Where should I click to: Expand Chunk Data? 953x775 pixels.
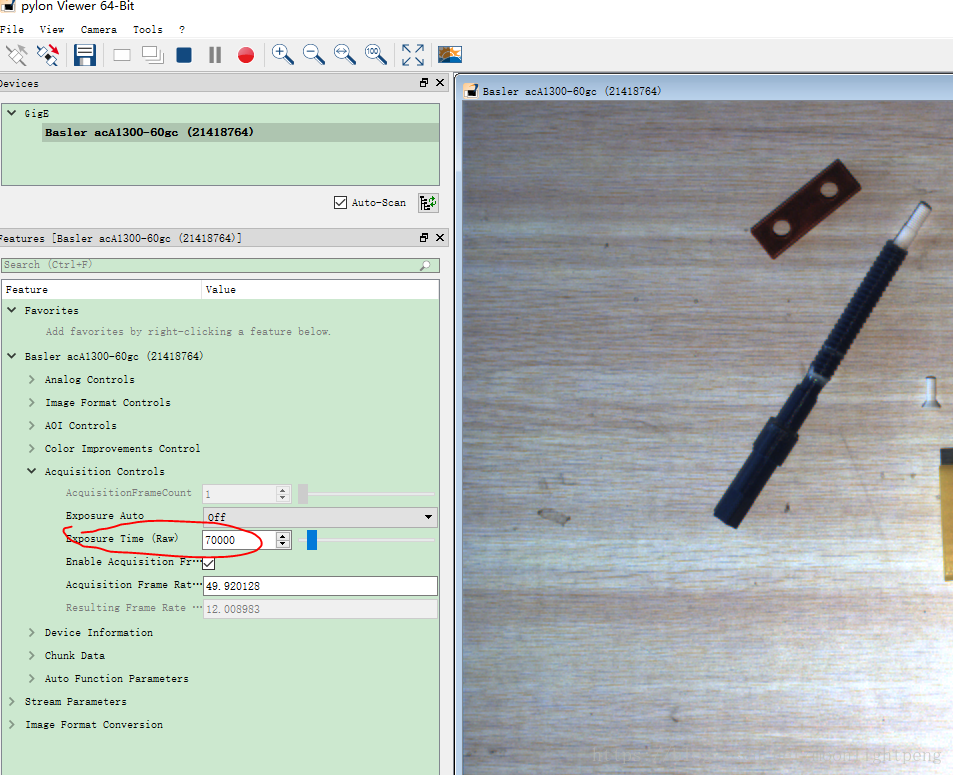click(x=32, y=655)
